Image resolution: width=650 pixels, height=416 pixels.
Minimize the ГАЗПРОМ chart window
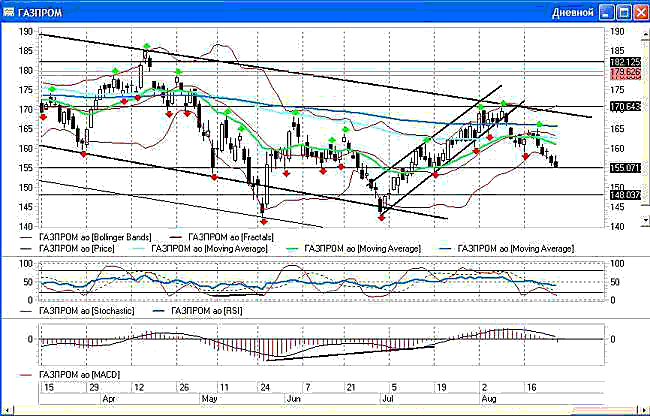coord(606,12)
